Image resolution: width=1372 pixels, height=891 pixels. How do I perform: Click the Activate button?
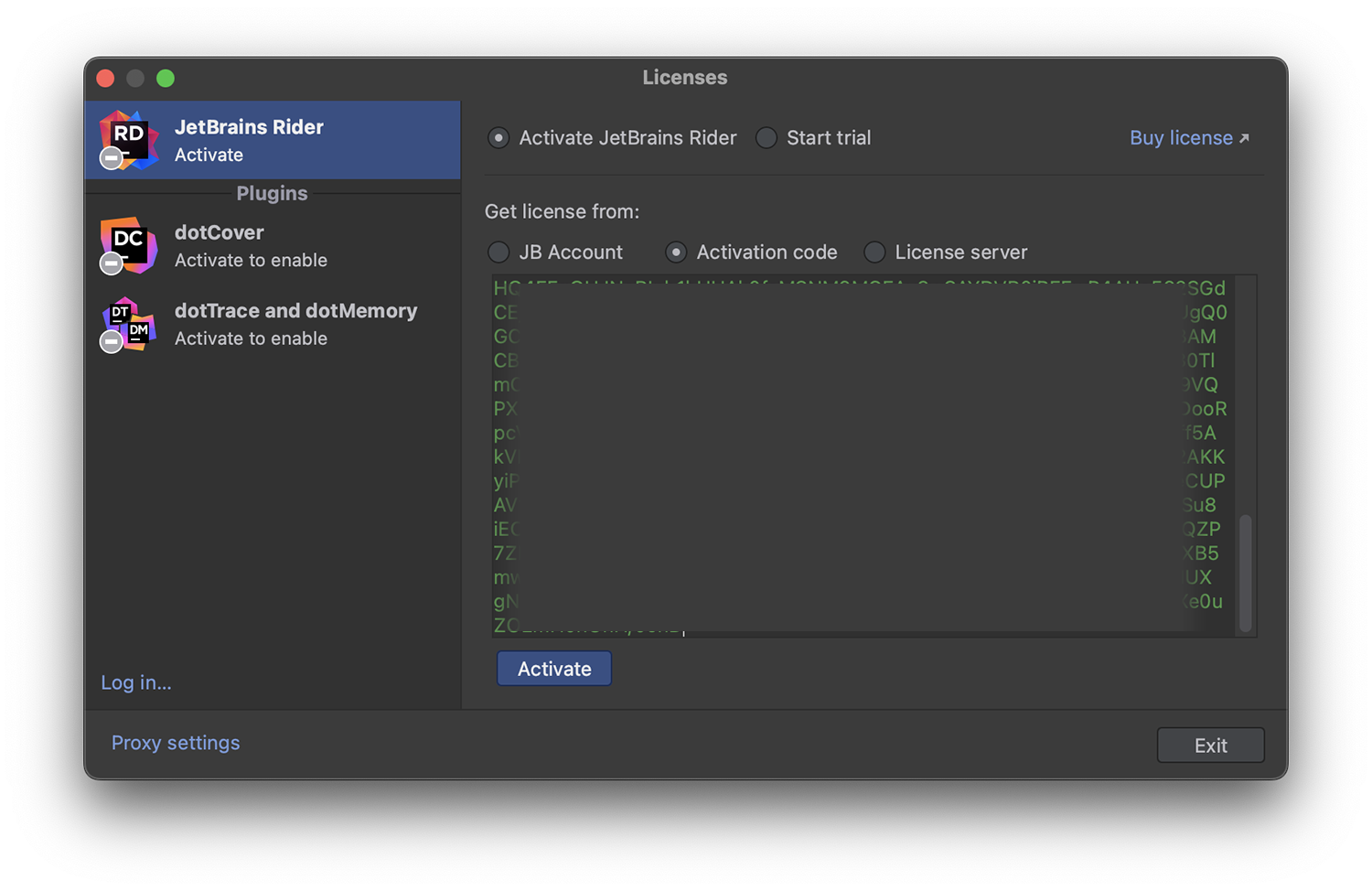tap(554, 669)
